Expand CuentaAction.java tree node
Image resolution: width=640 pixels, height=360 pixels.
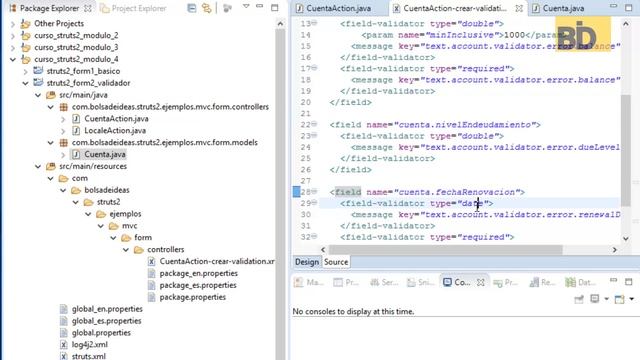pos(63,119)
